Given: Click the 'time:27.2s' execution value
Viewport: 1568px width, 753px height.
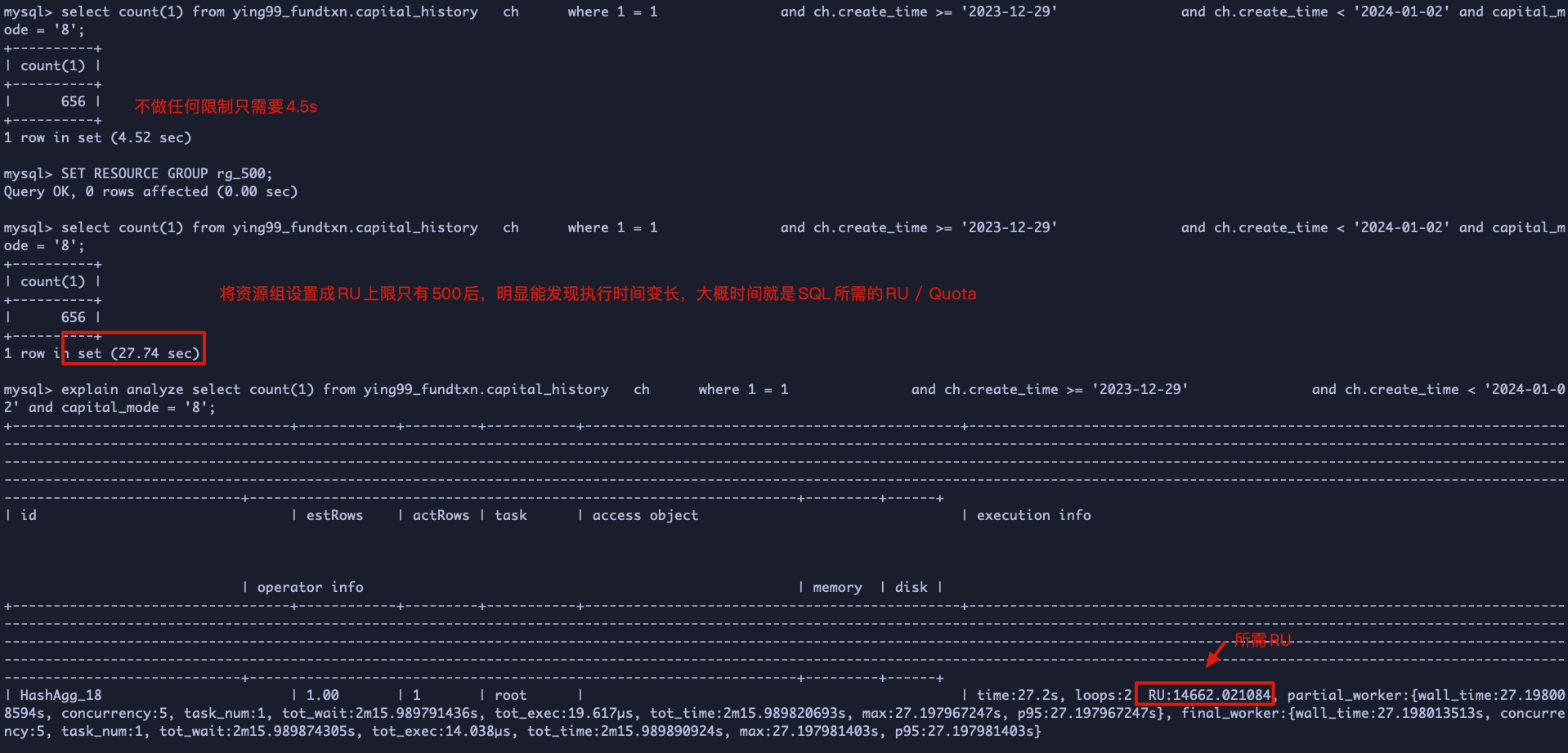Looking at the screenshot, I should click(1018, 695).
